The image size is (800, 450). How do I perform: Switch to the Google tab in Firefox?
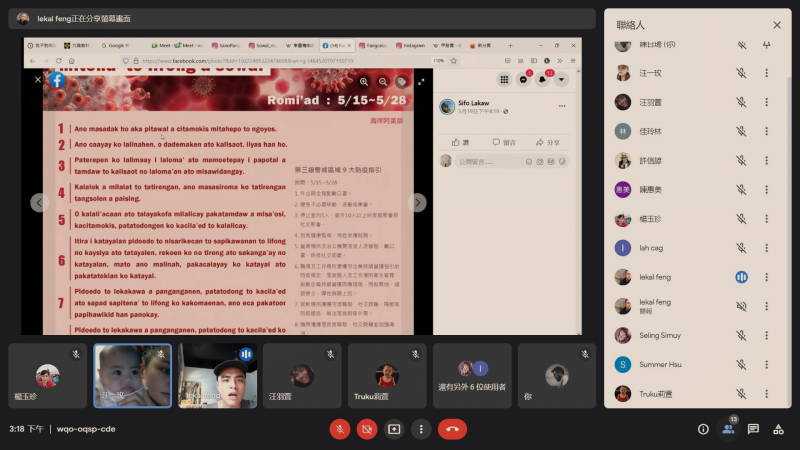pyautogui.click(x=115, y=45)
